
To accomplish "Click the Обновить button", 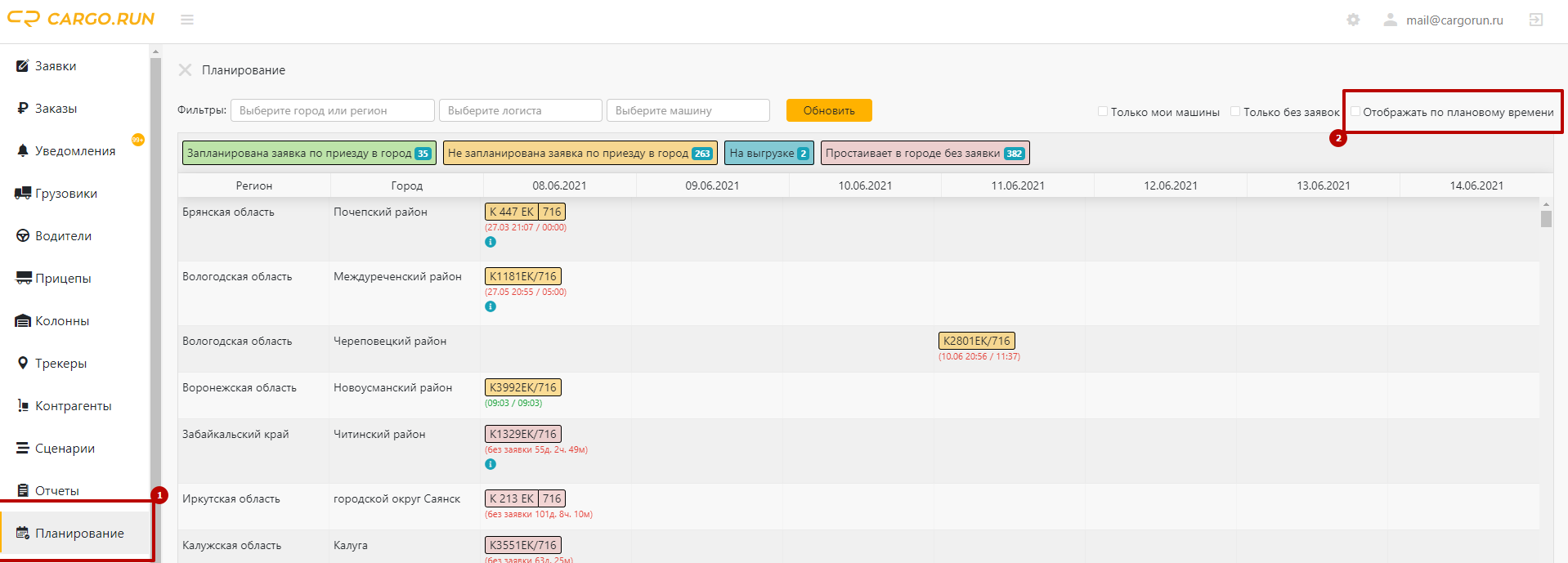I will point(829,110).
